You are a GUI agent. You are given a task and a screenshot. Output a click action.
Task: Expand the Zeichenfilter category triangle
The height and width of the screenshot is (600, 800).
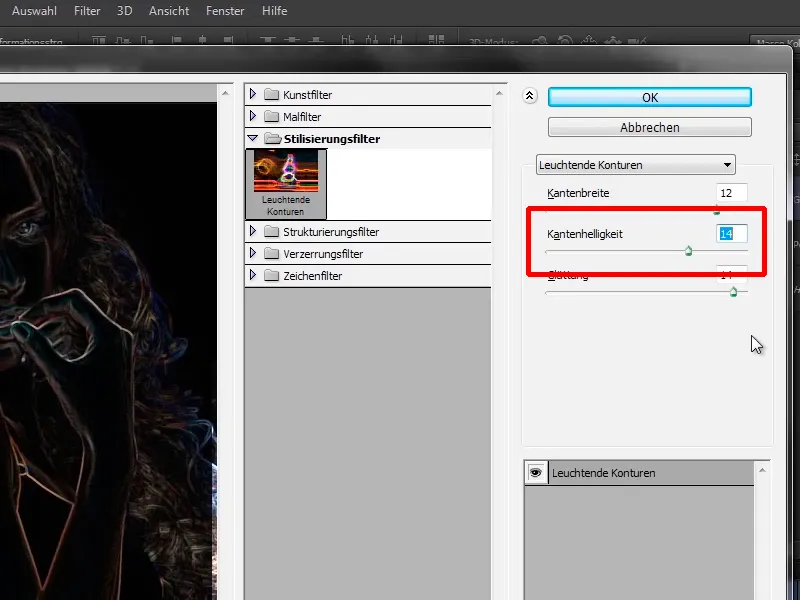[x=253, y=275]
